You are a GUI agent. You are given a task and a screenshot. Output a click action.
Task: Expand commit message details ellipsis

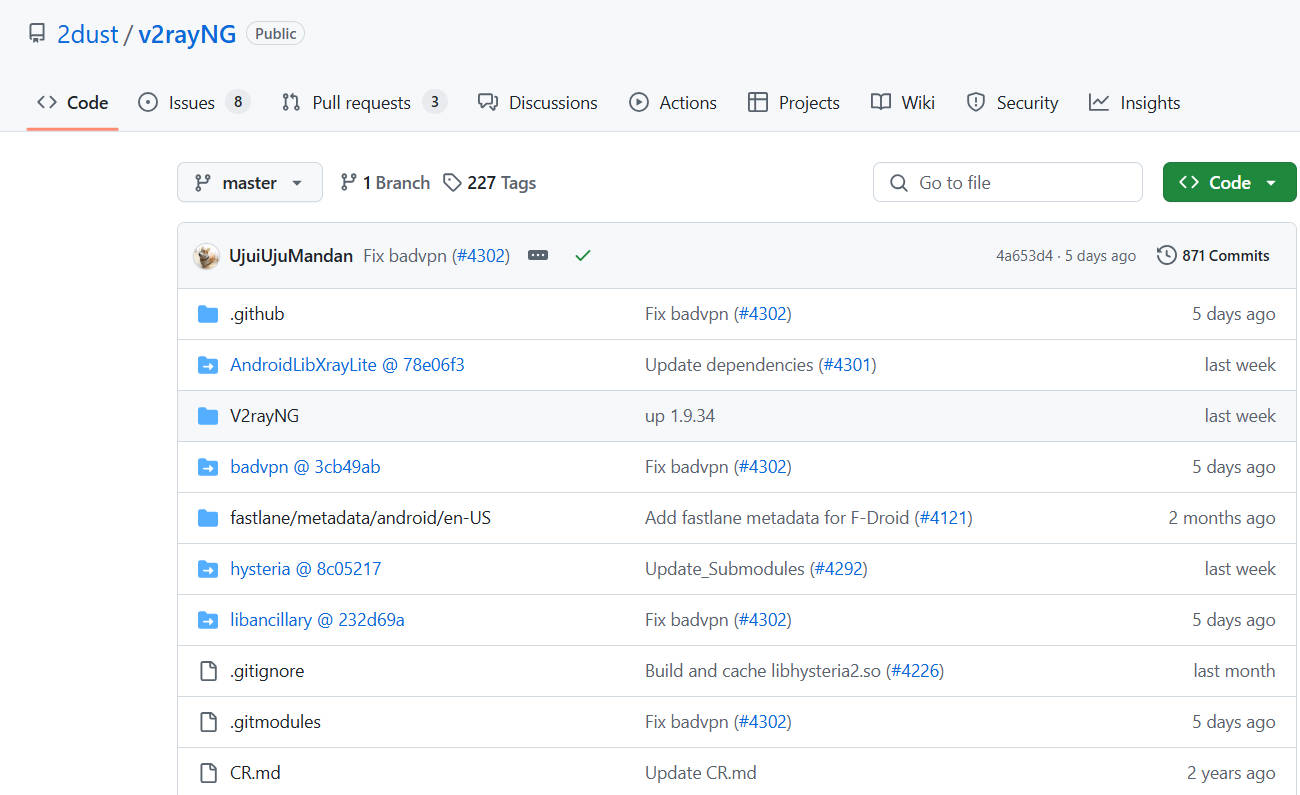pos(538,256)
